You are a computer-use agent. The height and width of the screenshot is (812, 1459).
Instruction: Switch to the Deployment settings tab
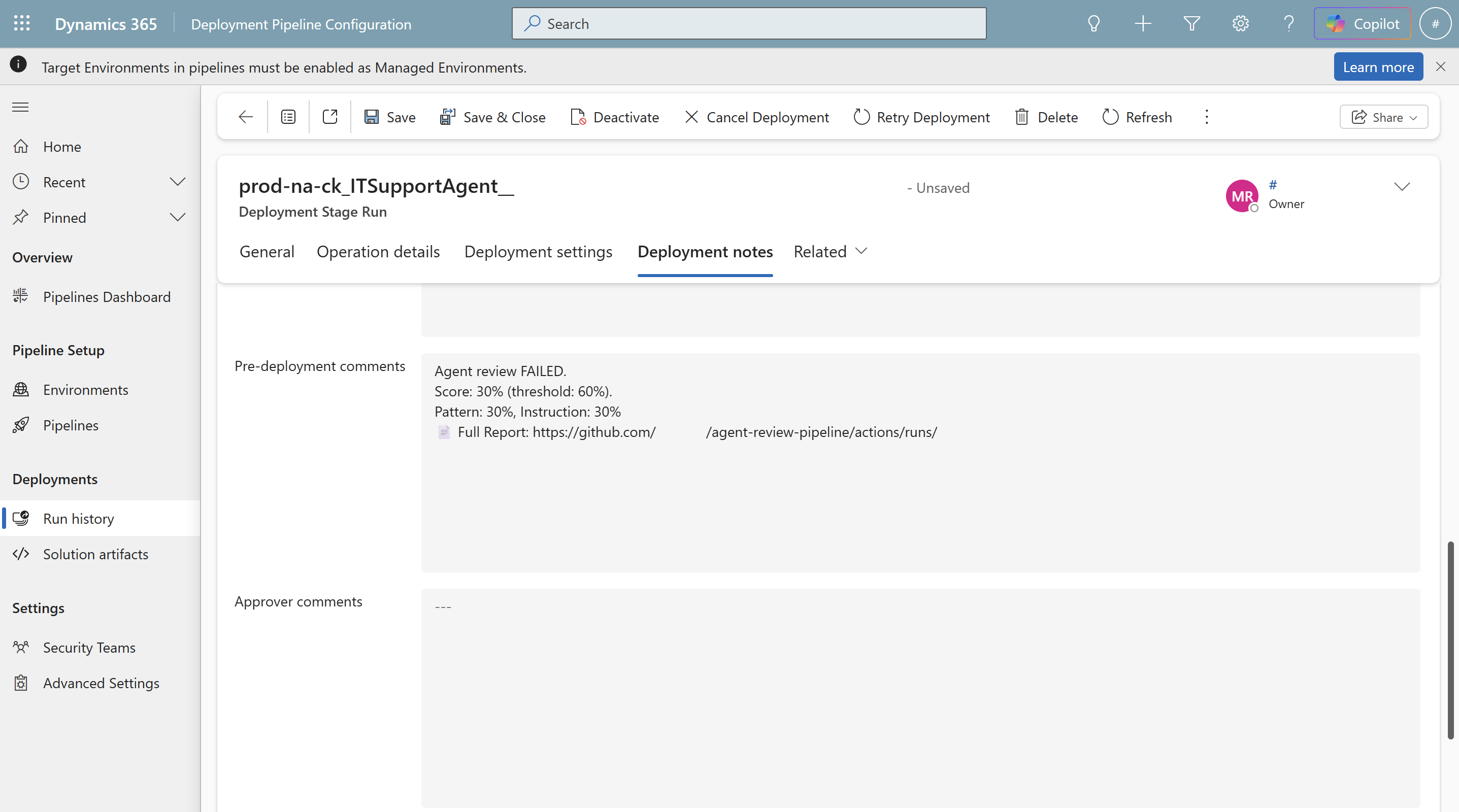pyautogui.click(x=538, y=251)
